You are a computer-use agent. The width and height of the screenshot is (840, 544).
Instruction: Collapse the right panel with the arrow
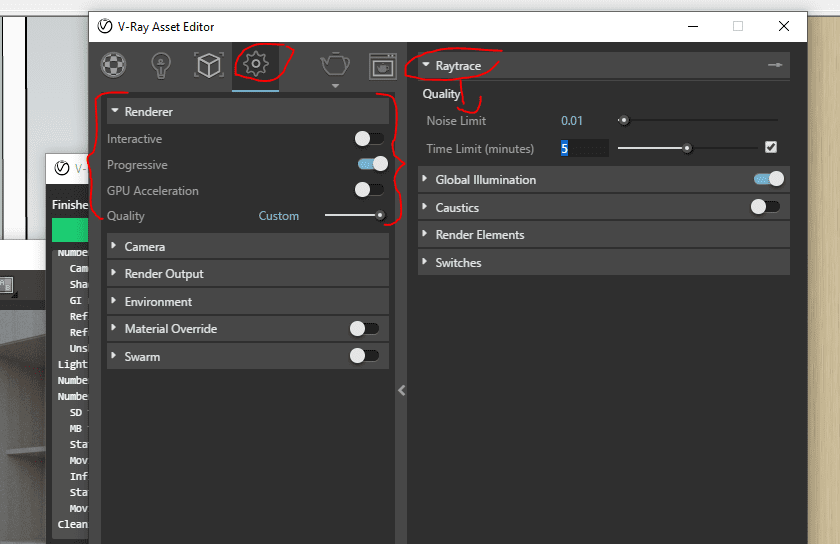pos(401,390)
